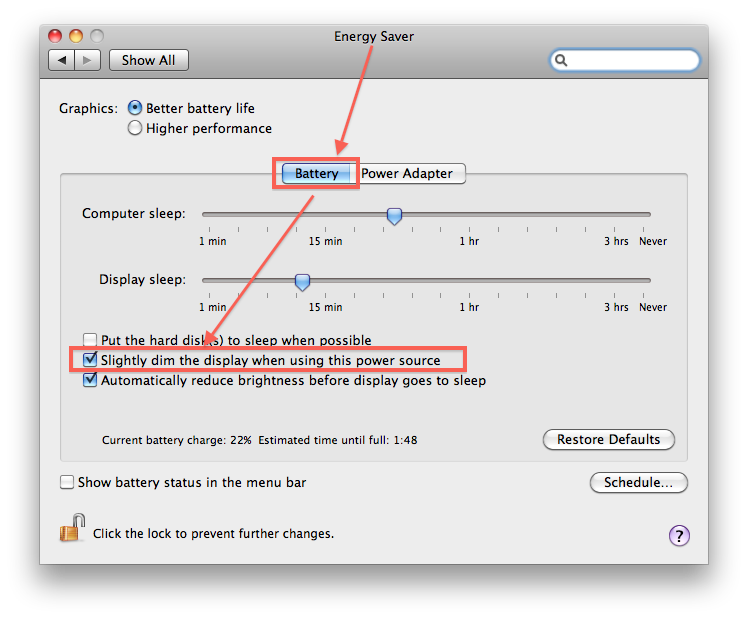Click the Display sleep: label
The image size is (748, 619).
143,279
